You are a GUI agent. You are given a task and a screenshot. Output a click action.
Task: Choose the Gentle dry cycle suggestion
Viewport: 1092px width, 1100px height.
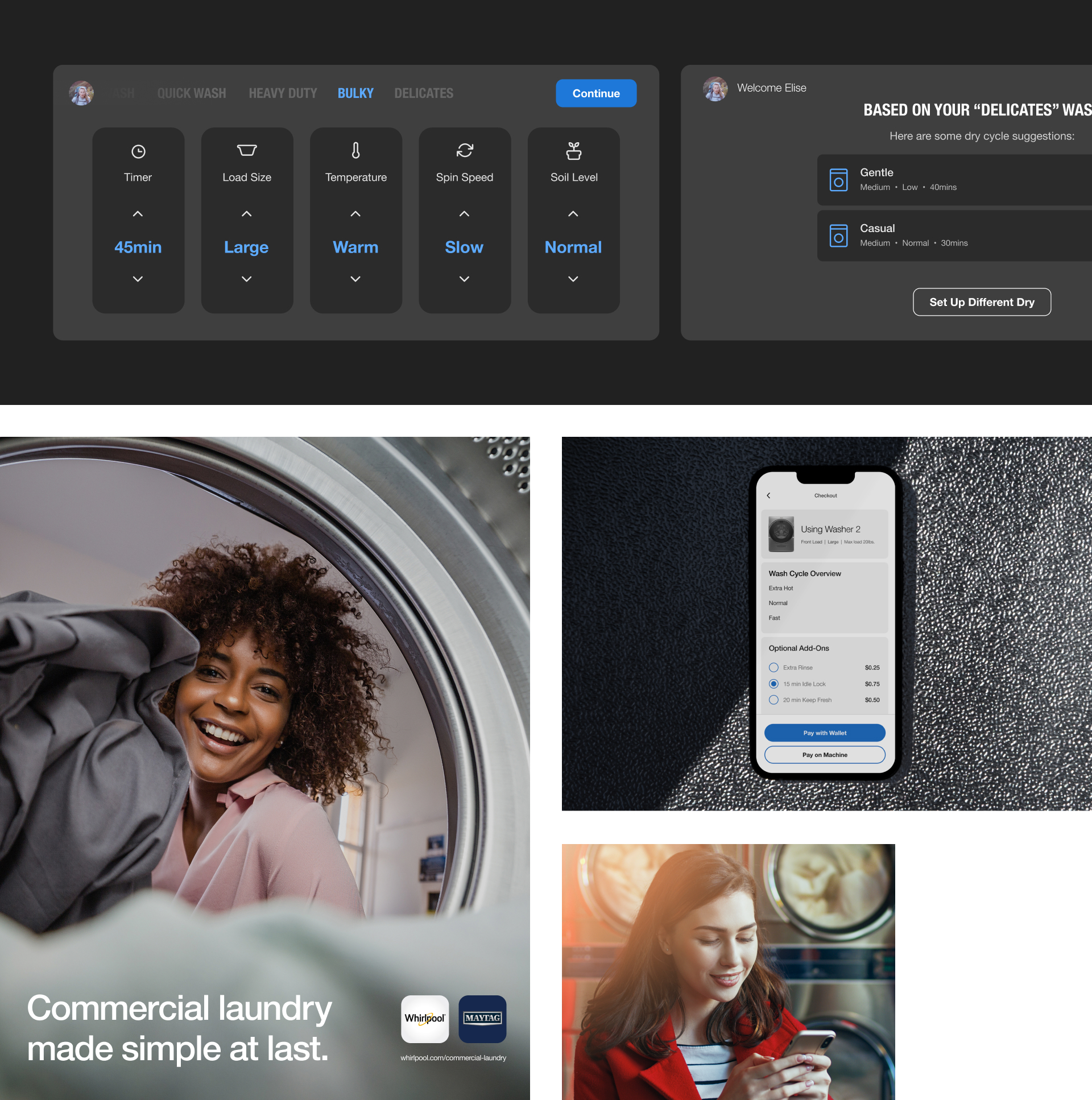tap(954, 180)
